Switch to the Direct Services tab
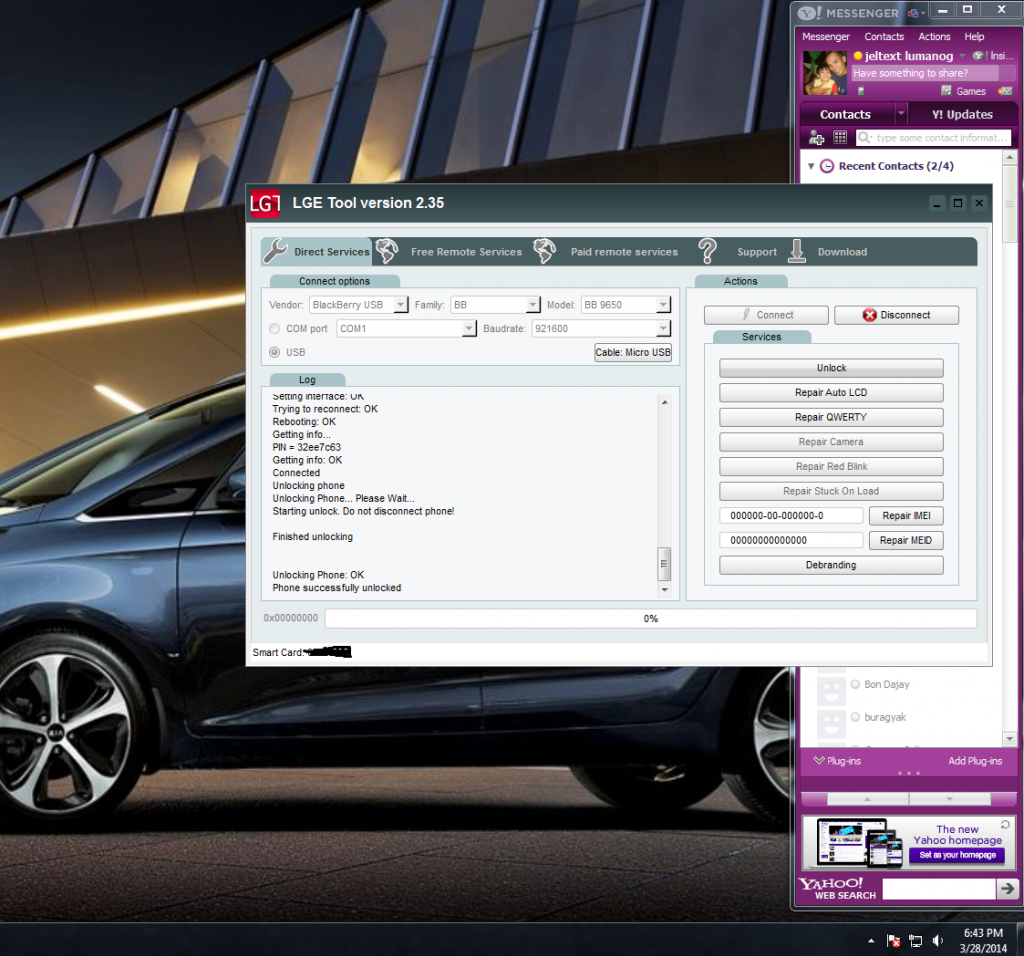This screenshot has width=1024, height=956. coord(317,251)
